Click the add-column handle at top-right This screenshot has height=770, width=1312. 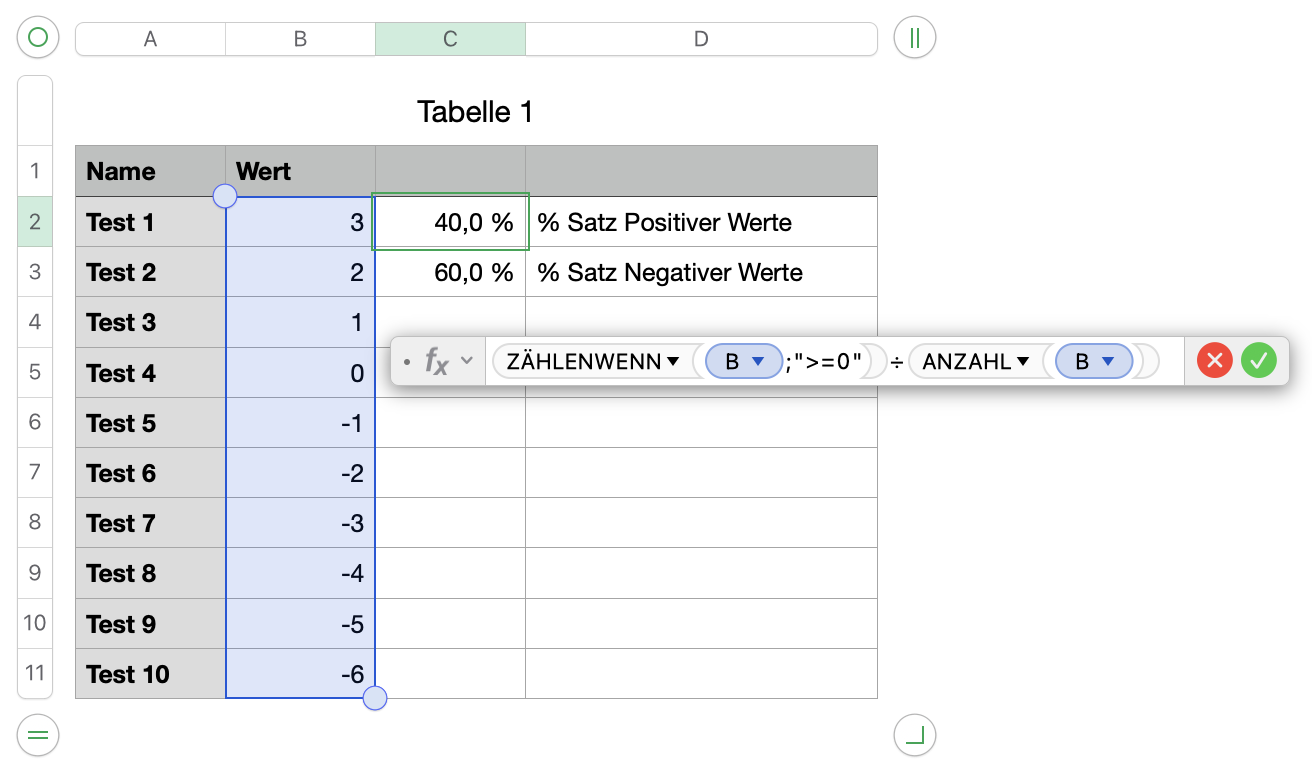point(914,39)
